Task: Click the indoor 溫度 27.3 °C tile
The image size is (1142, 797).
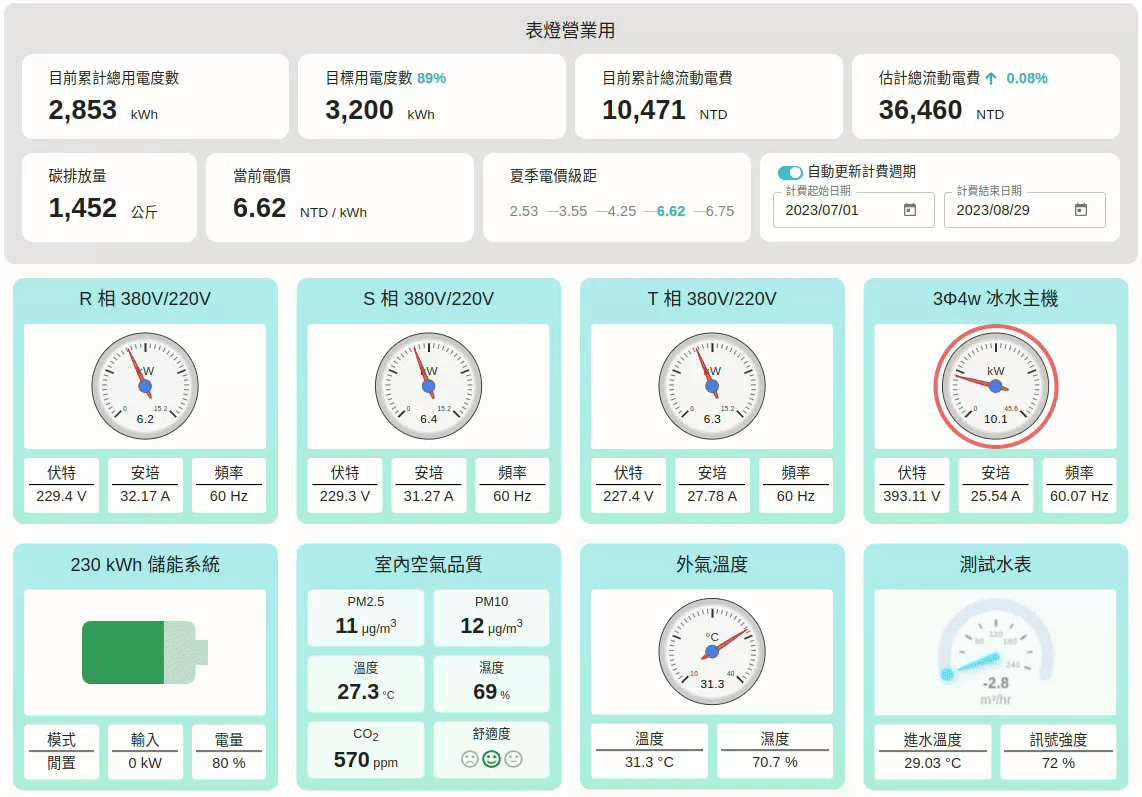Action: pos(366,683)
